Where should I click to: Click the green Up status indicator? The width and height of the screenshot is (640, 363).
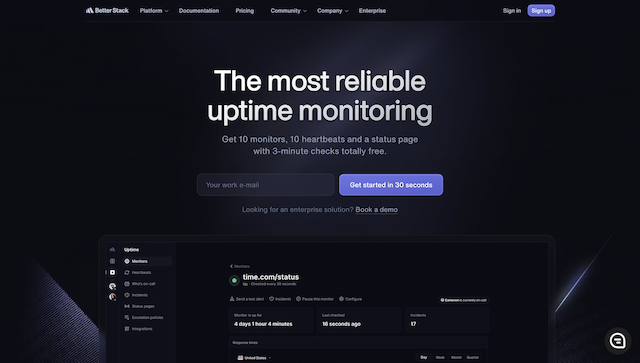pyautogui.click(x=234, y=280)
